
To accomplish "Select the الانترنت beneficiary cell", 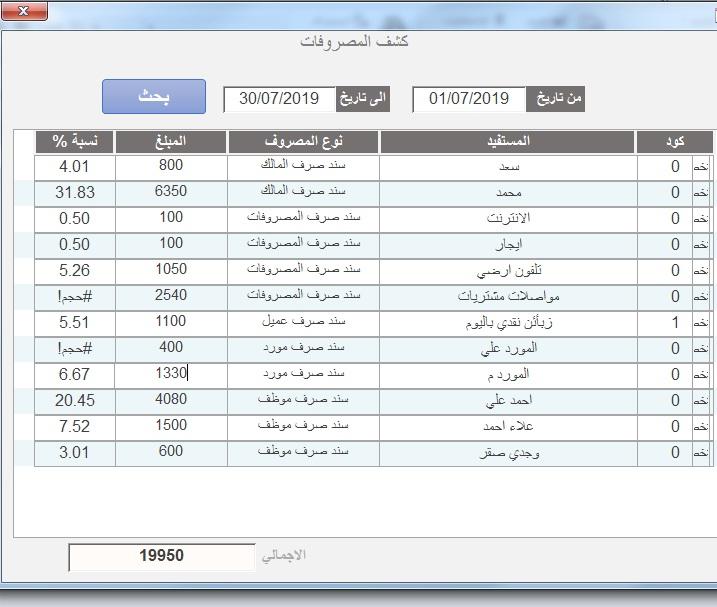I will pyautogui.click(x=508, y=218).
